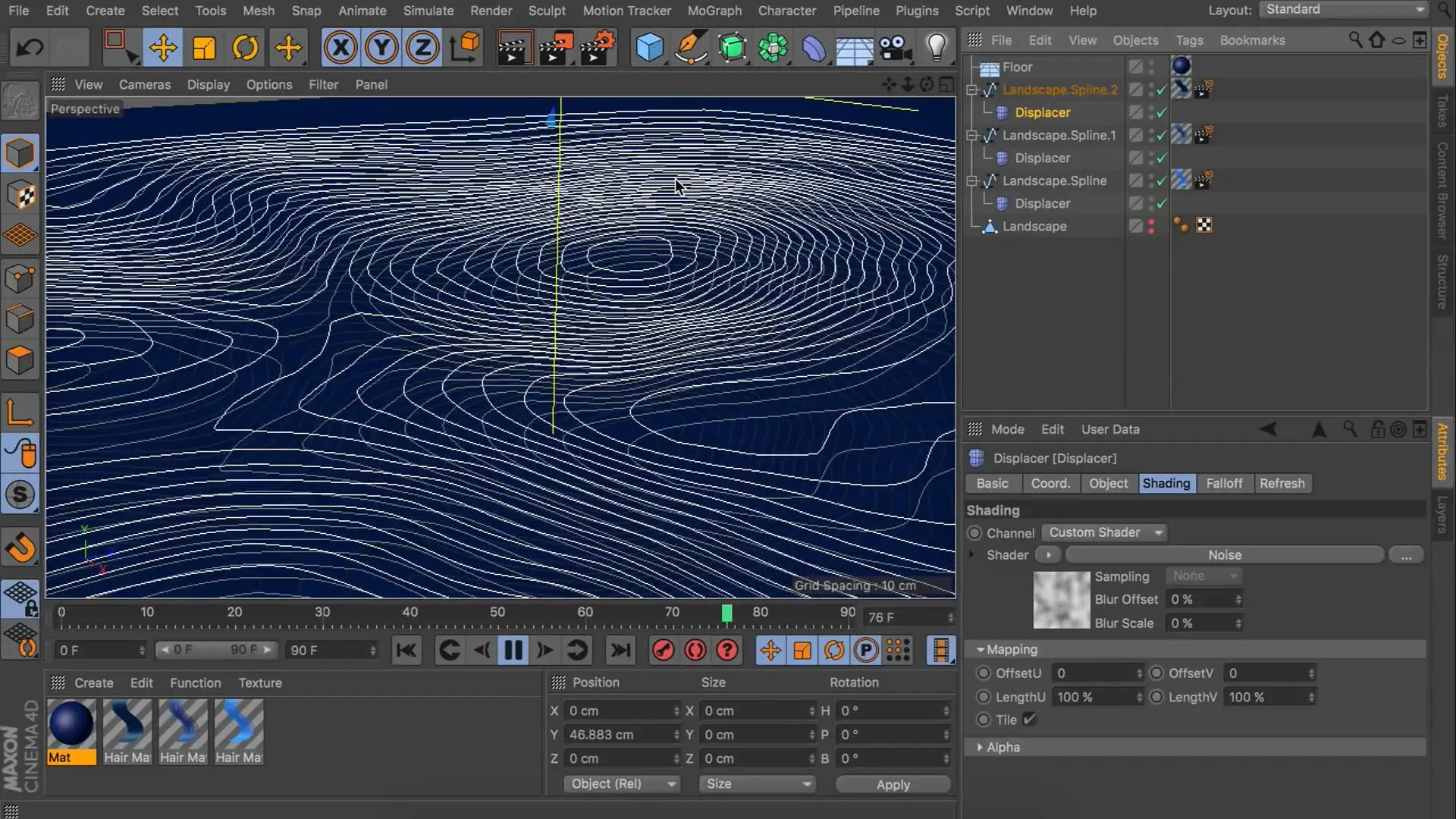Image resolution: width=1456 pixels, height=819 pixels.
Task: Open Edit Render Settings icon
Action: click(x=598, y=49)
